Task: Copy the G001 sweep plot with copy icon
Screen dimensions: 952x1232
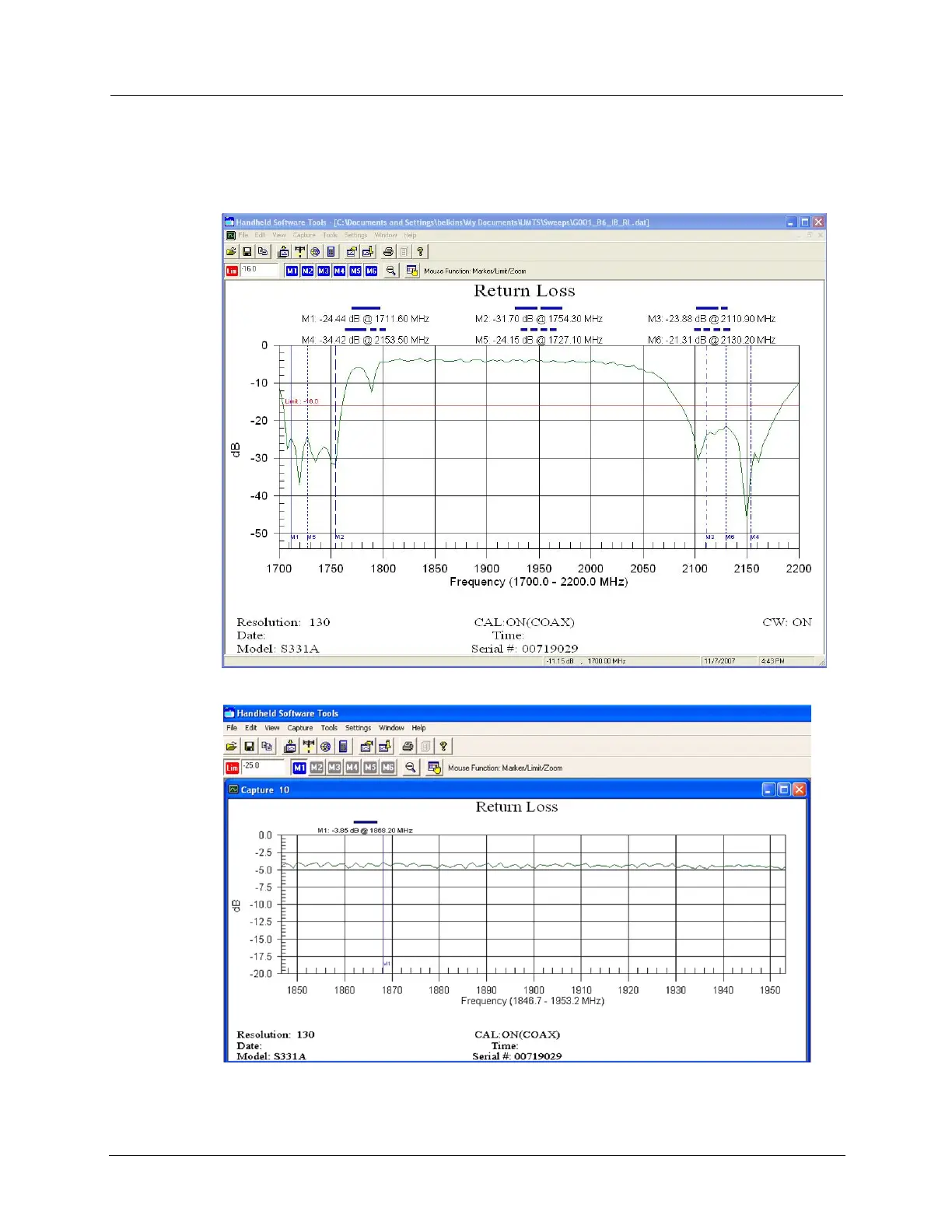Action: [x=262, y=252]
